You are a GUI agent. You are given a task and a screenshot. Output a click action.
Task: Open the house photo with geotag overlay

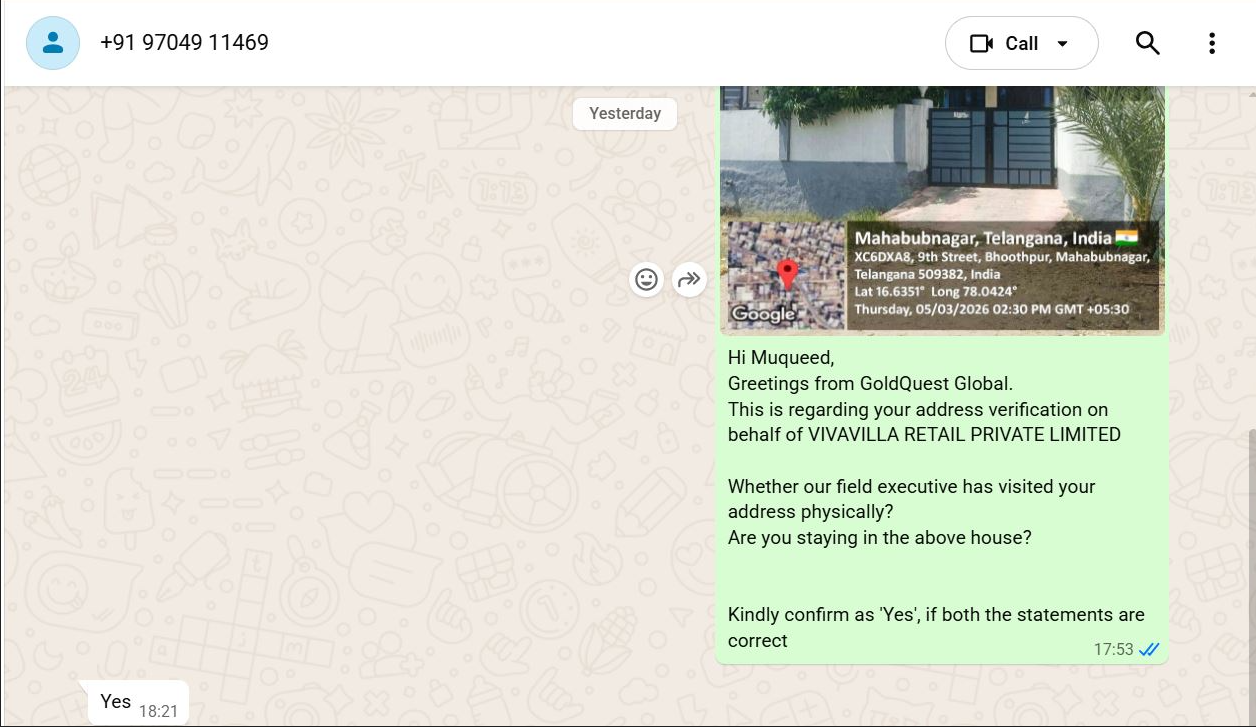pos(942,209)
